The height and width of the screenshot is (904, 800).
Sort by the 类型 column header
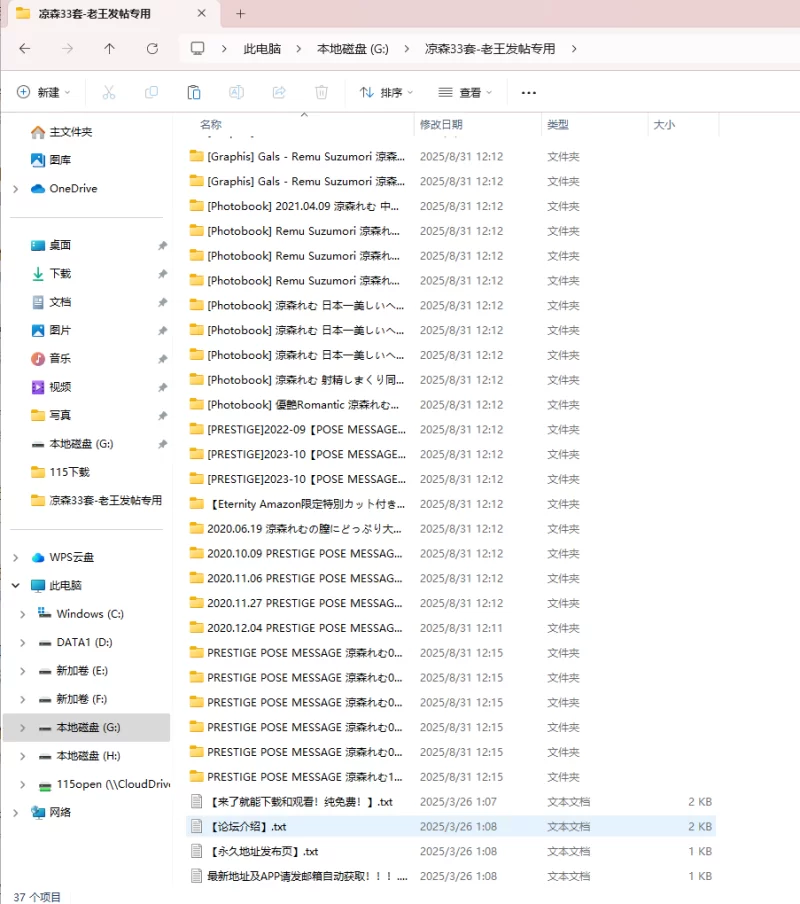558,125
